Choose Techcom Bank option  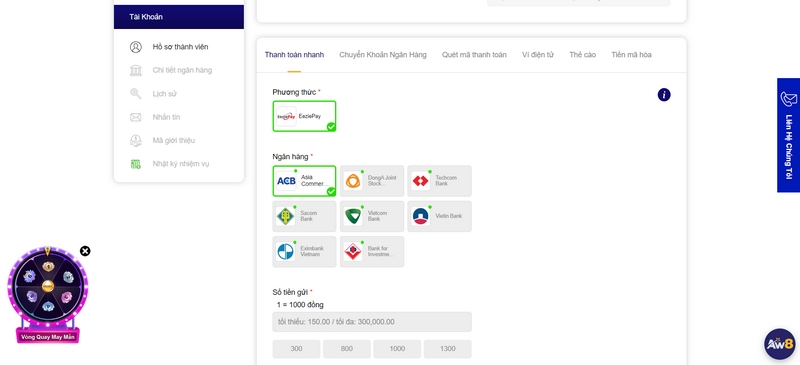440,181
